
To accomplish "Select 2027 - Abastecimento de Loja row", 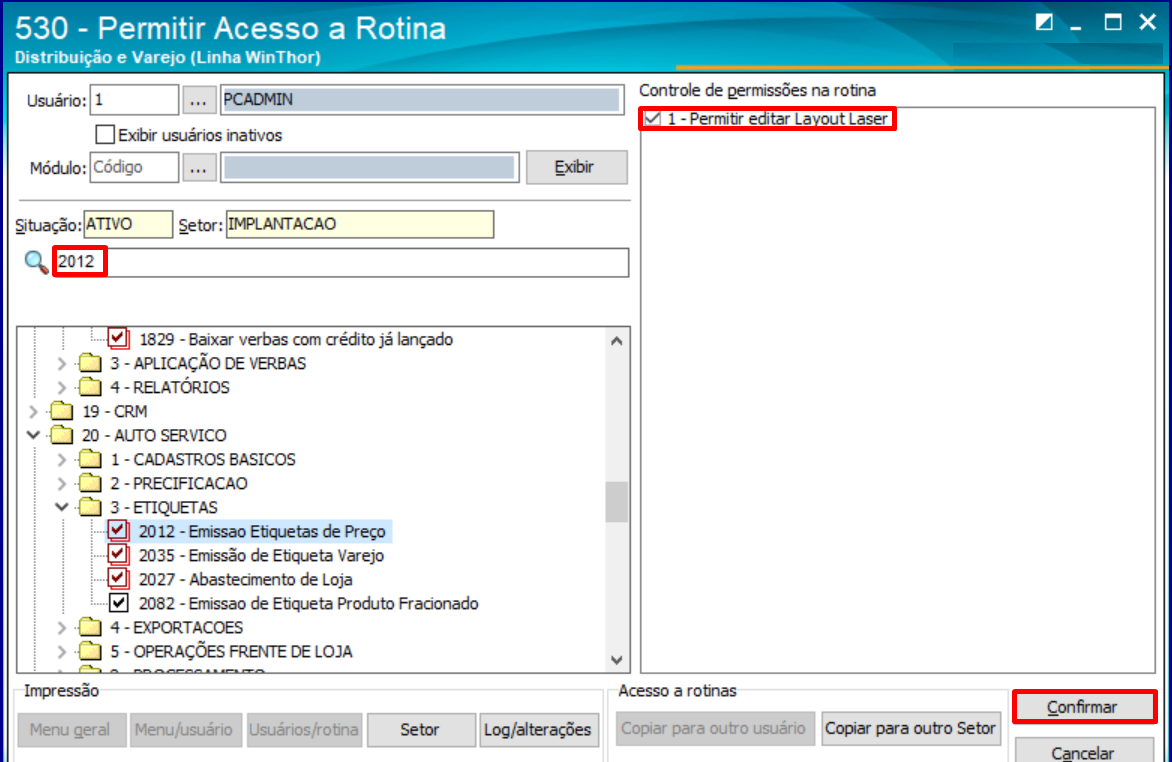I will point(245,580).
